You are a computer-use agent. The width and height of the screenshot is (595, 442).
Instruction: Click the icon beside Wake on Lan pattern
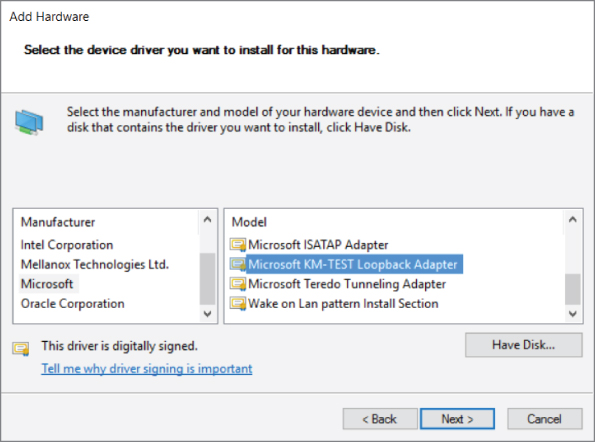pyautogui.click(x=238, y=304)
